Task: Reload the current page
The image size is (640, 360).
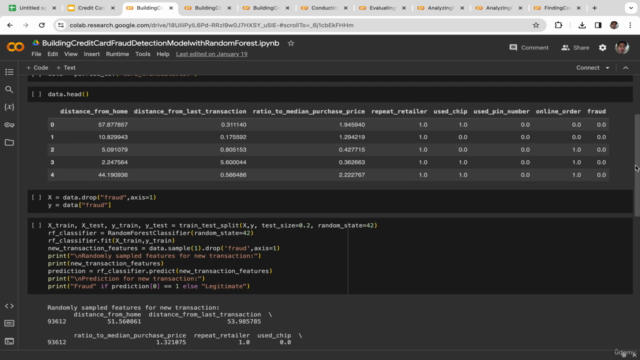Action: [x=42, y=25]
